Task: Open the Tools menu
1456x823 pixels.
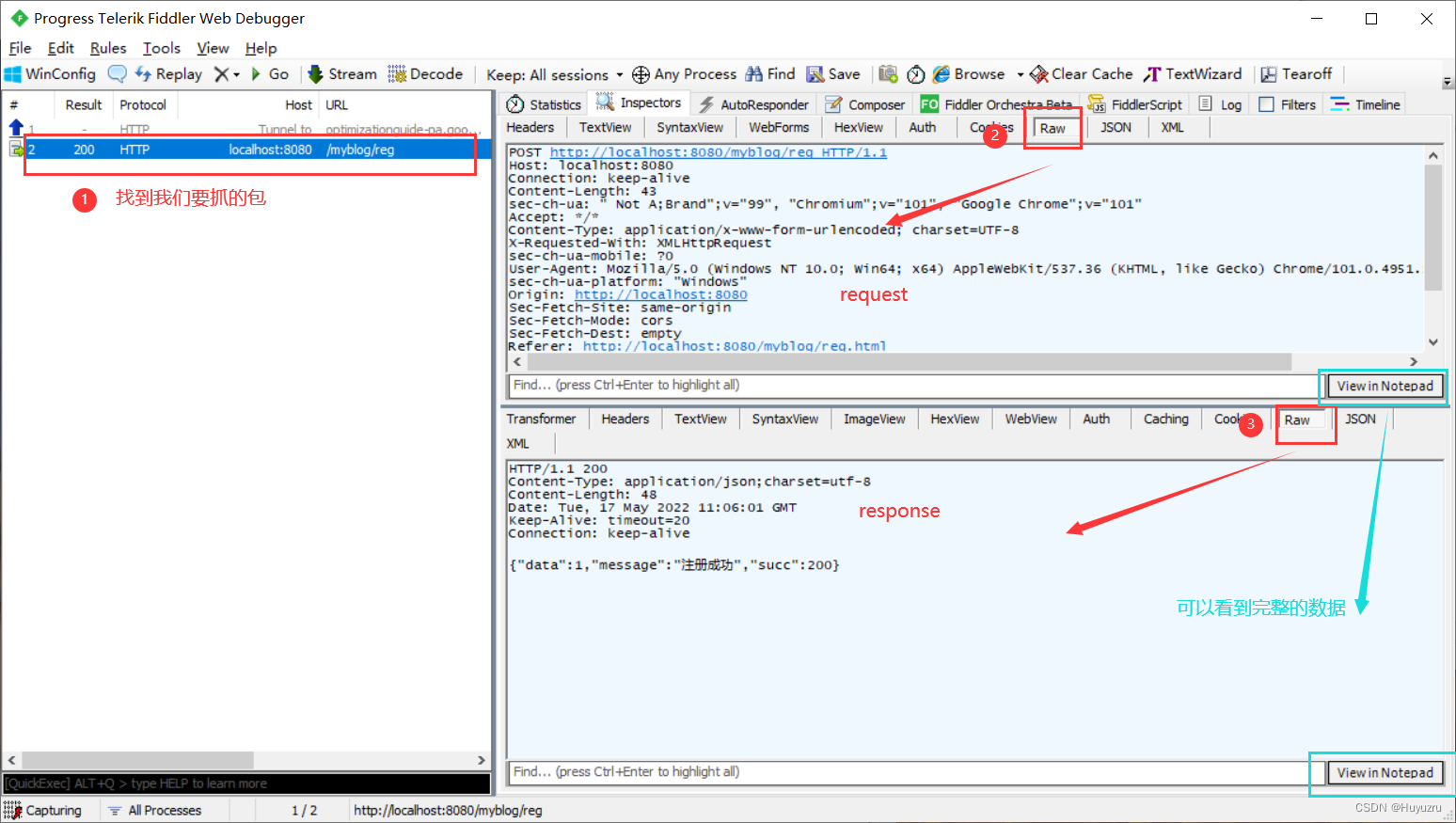Action: (x=162, y=48)
